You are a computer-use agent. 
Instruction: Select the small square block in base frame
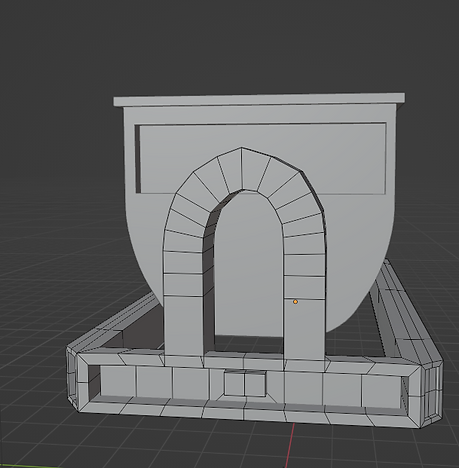(245, 384)
